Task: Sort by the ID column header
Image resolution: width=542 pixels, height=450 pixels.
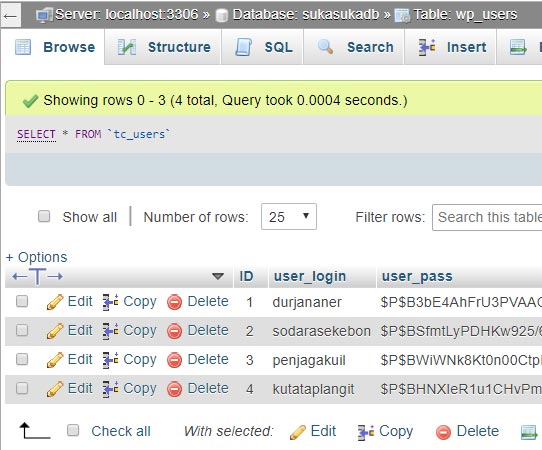Action: (246, 276)
